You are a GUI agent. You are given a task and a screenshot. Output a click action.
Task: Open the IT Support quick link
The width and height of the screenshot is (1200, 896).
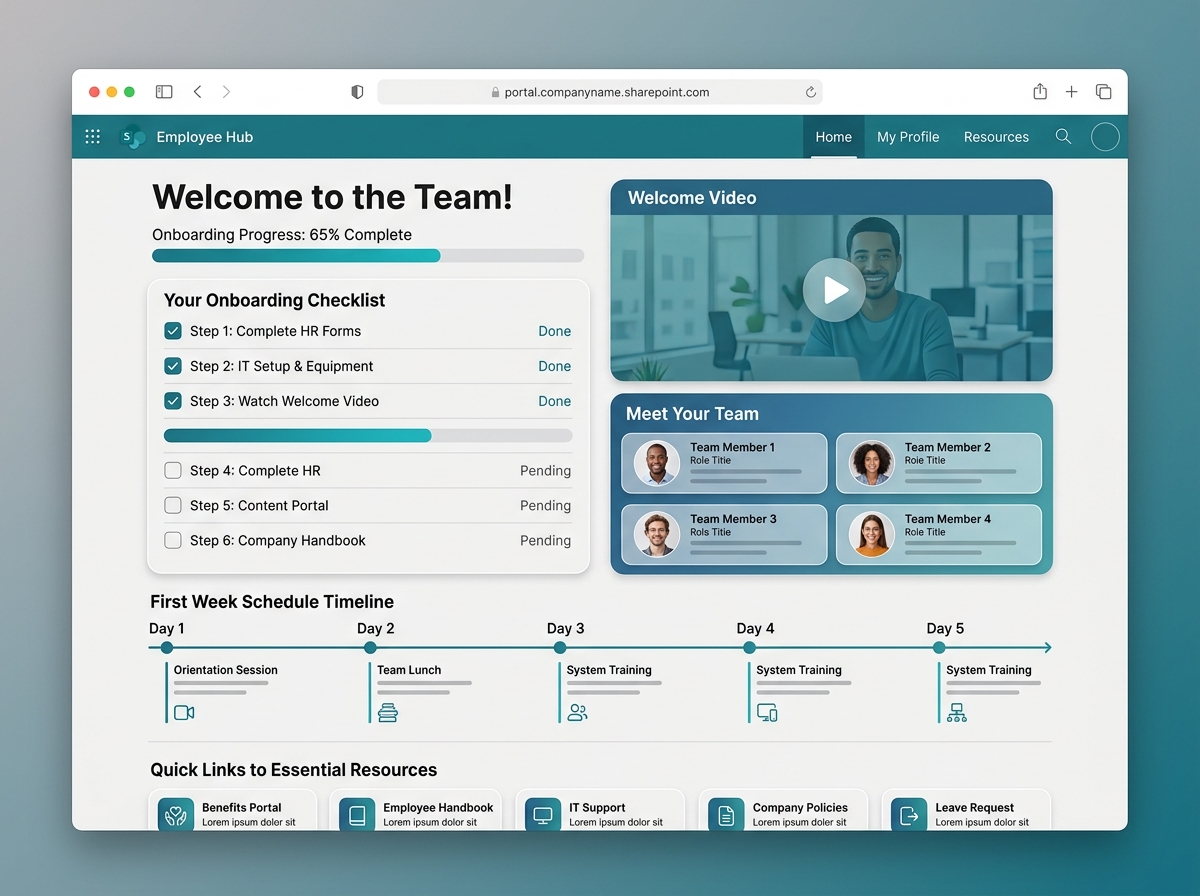[600, 810]
